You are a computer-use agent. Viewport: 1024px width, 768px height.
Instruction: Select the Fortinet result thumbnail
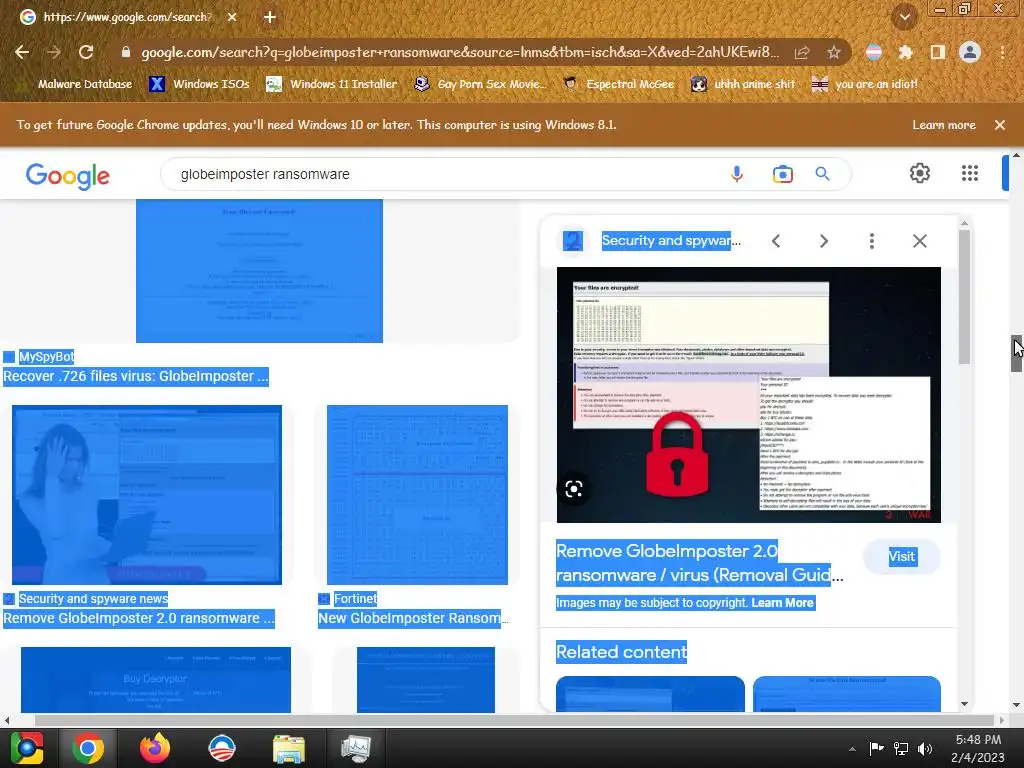click(417, 495)
